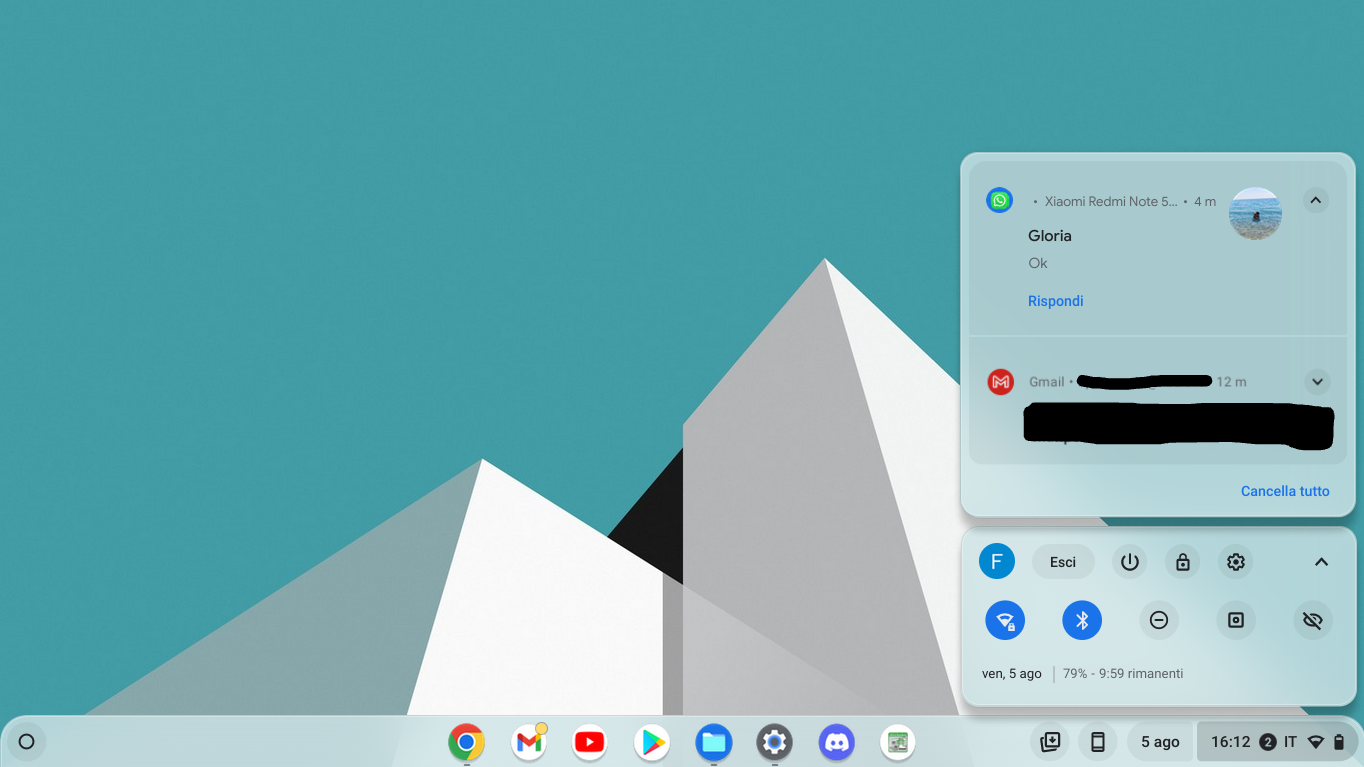Launch Discord from the shelf
The width and height of the screenshot is (1364, 767).
pos(836,742)
